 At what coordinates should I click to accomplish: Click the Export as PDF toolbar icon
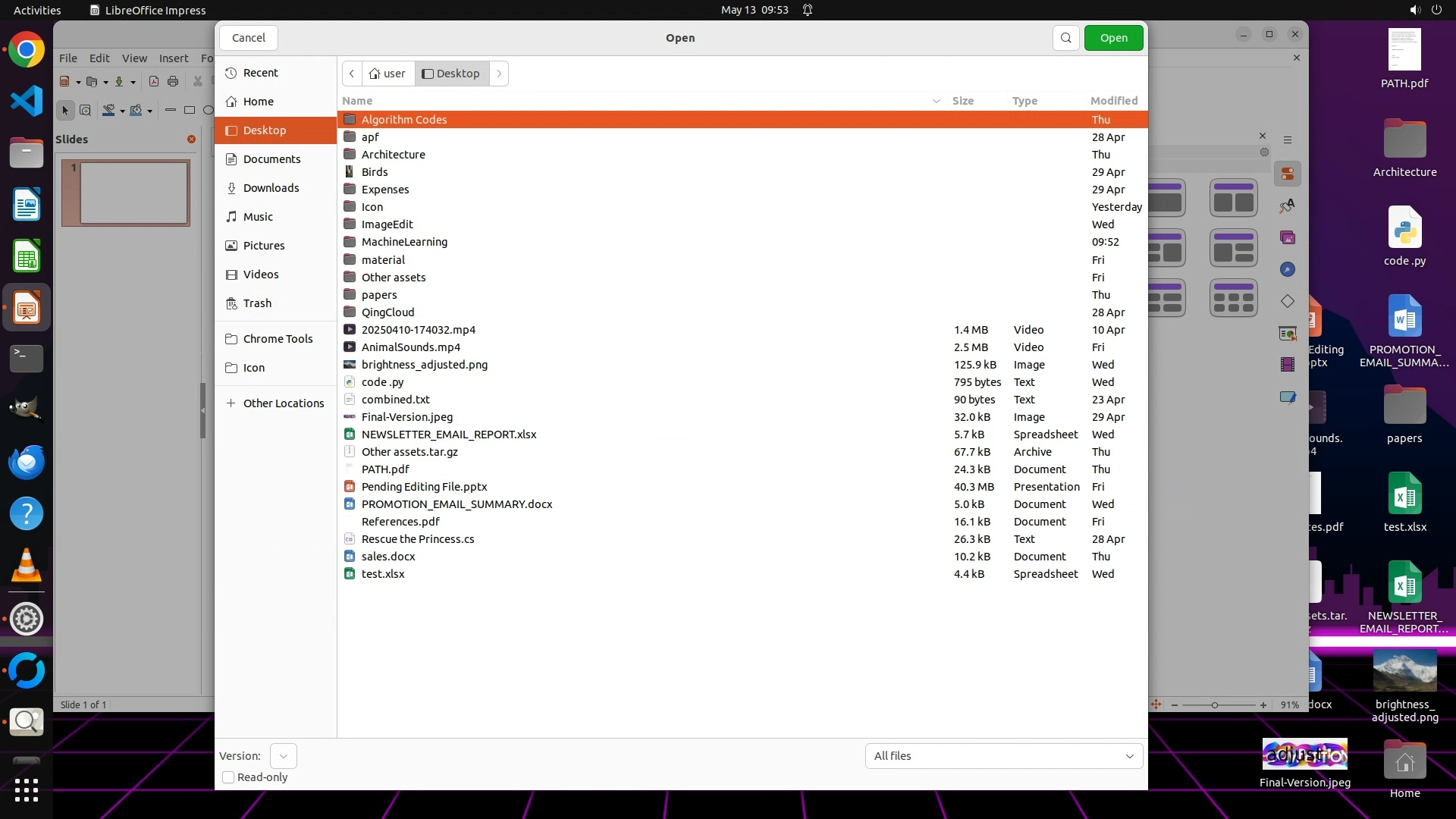[154, 82]
